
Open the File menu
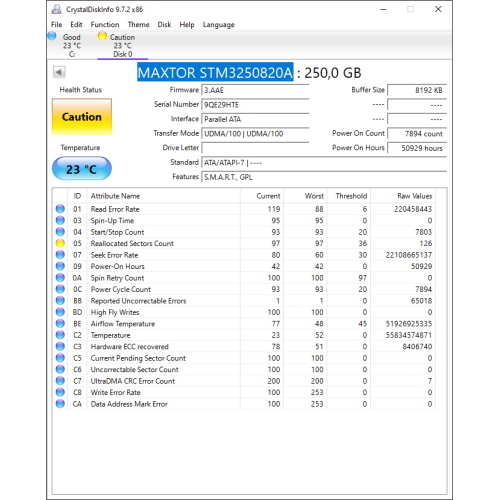pyautogui.click(x=56, y=24)
